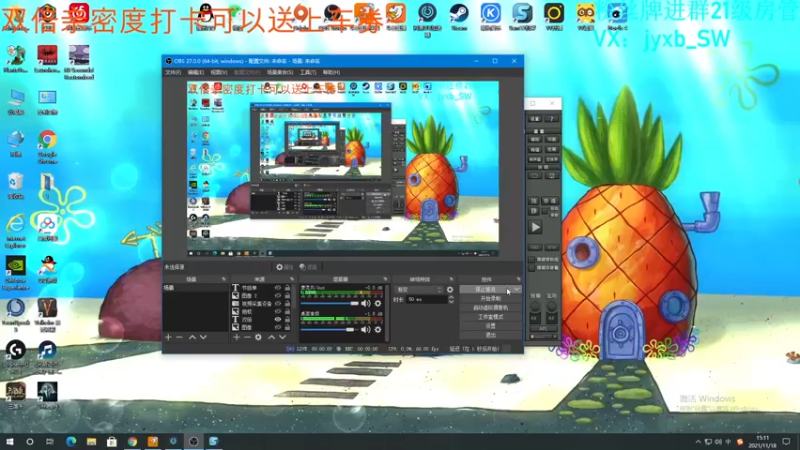Viewport: 800px width, 450px height.
Task: Click 麦克风/Aux volume slider
Action: pyautogui.click(x=330, y=304)
